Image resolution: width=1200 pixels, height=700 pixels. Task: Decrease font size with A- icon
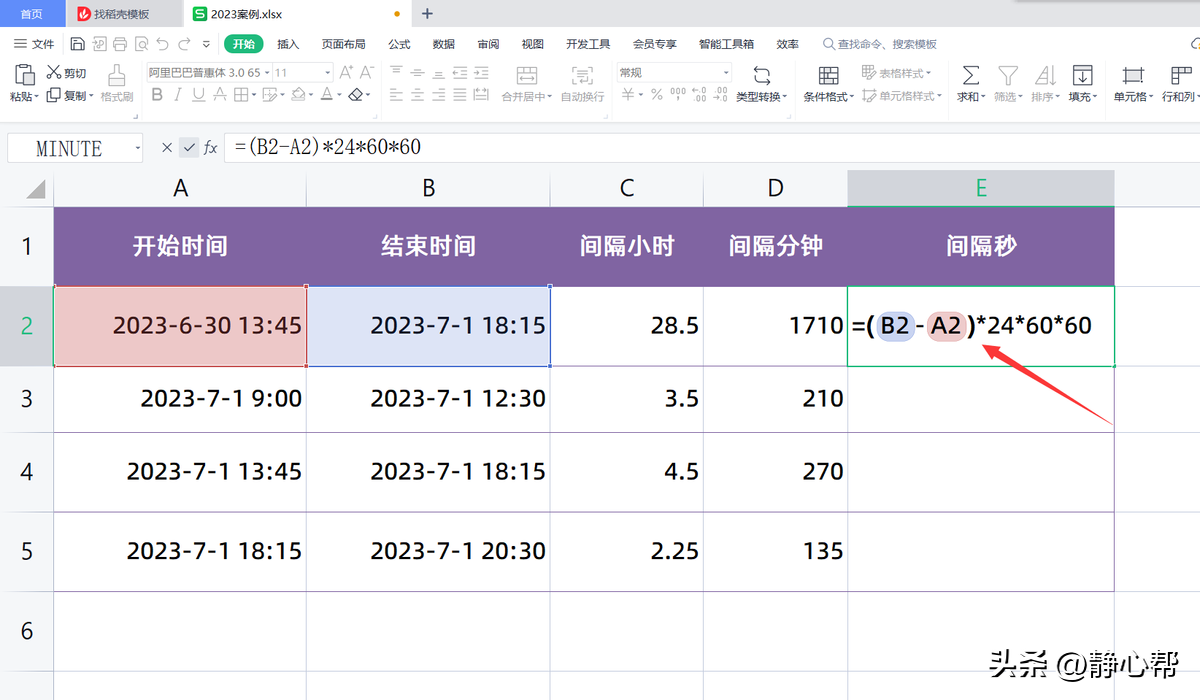click(x=368, y=72)
